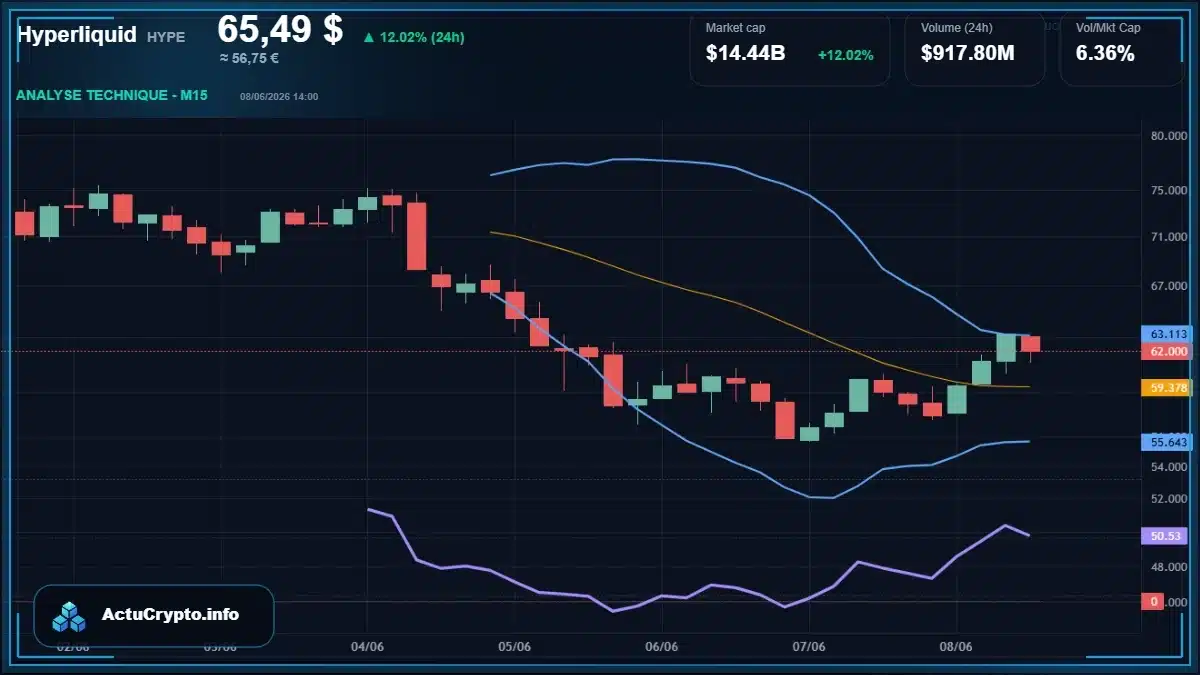Click the 04/06 date axis marker
Image resolution: width=1200 pixels, height=675 pixels.
[x=367, y=647]
